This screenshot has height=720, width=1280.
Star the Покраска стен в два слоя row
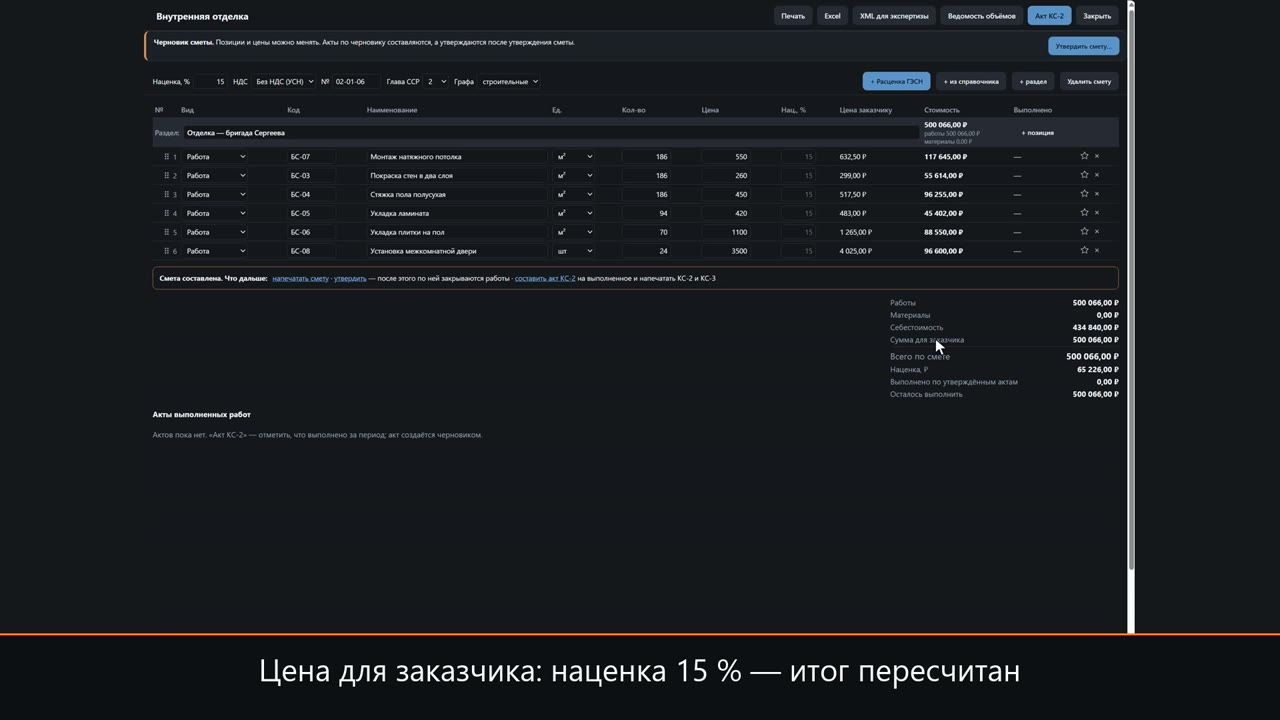point(1084,175)
